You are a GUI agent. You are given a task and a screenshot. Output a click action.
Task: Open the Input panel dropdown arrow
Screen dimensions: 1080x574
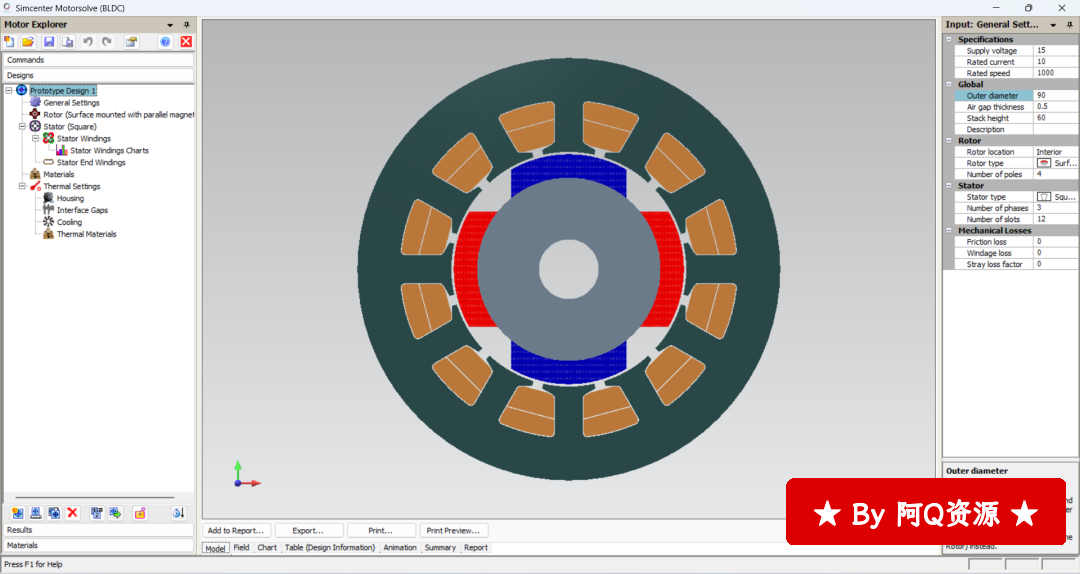coord(1051,24)
